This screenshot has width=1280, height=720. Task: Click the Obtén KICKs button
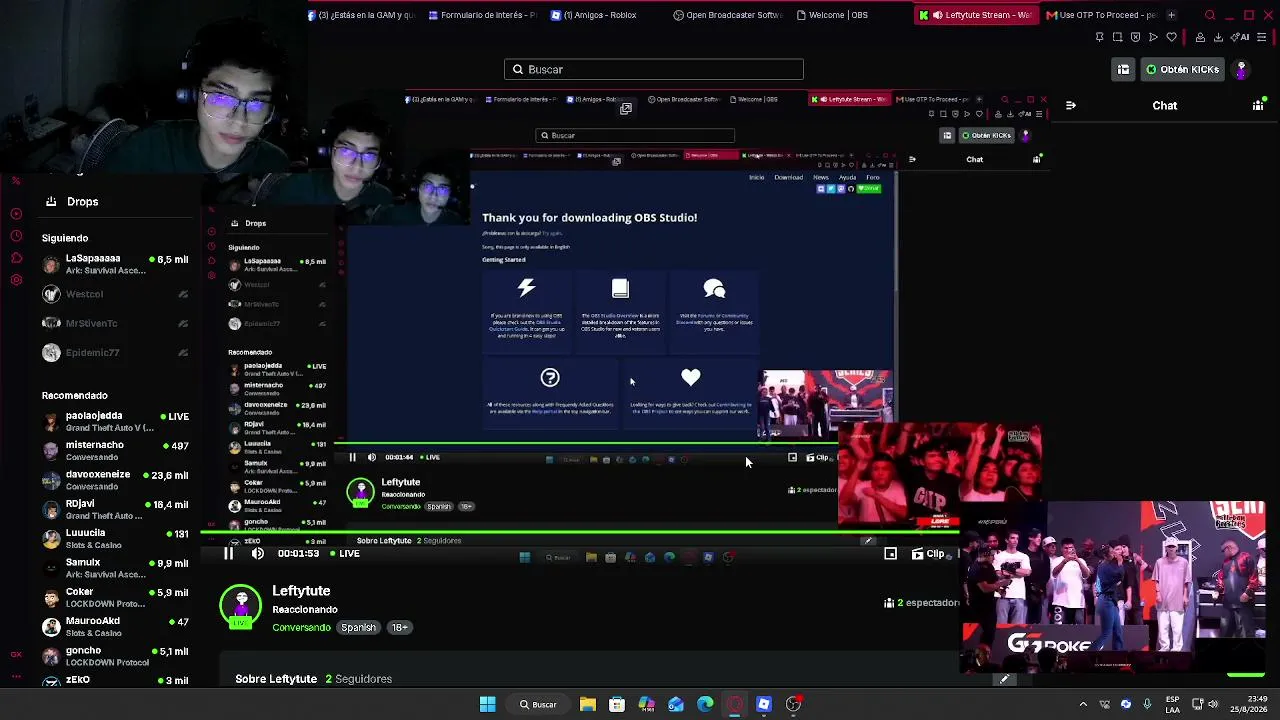1182,70
